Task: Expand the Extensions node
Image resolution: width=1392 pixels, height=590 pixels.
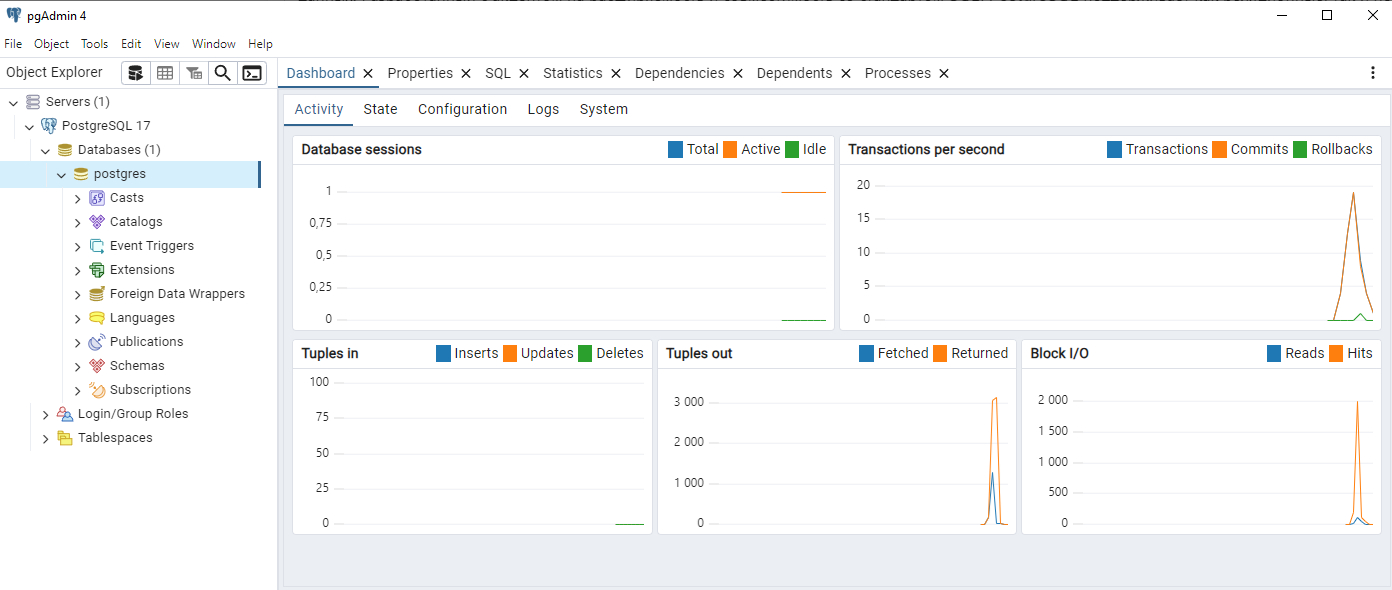Action: point(78,271)
